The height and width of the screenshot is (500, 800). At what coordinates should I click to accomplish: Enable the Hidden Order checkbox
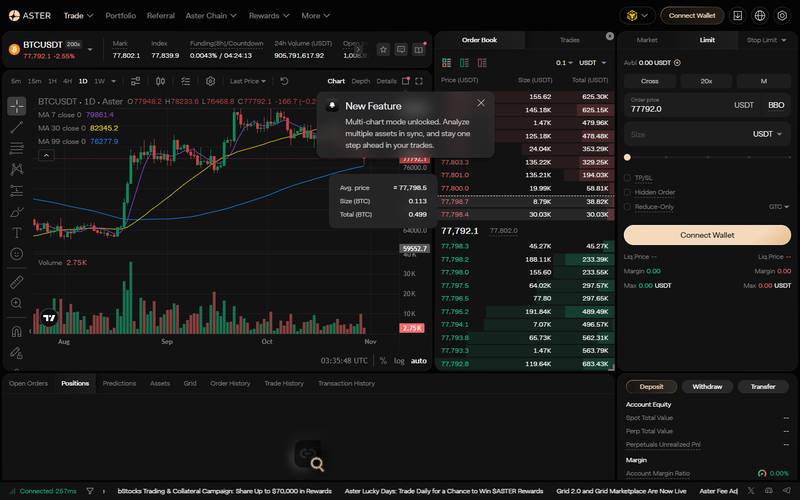pyautogui.click(x=628, y=192)
